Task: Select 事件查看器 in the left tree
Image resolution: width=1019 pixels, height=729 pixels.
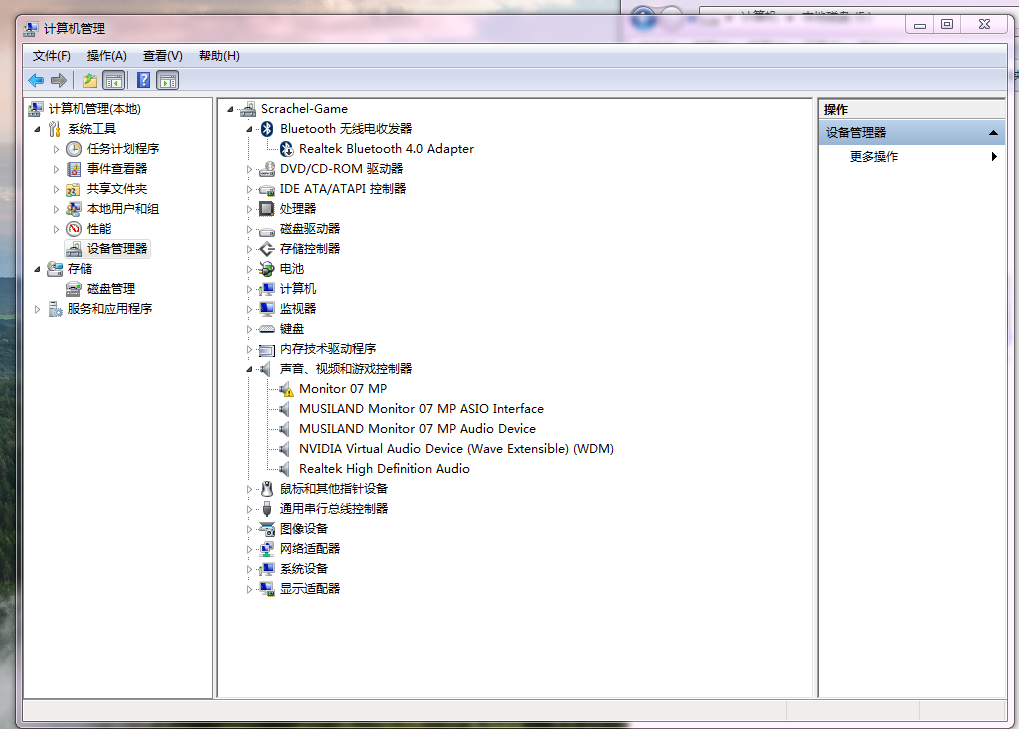Action: (x=116, y=169)
